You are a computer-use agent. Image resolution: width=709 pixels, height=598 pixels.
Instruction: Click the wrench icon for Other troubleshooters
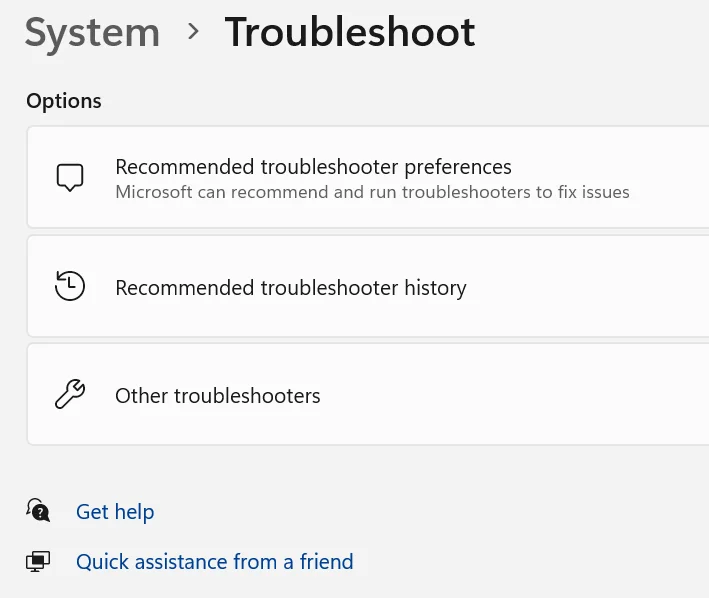[x=69, y=395]
